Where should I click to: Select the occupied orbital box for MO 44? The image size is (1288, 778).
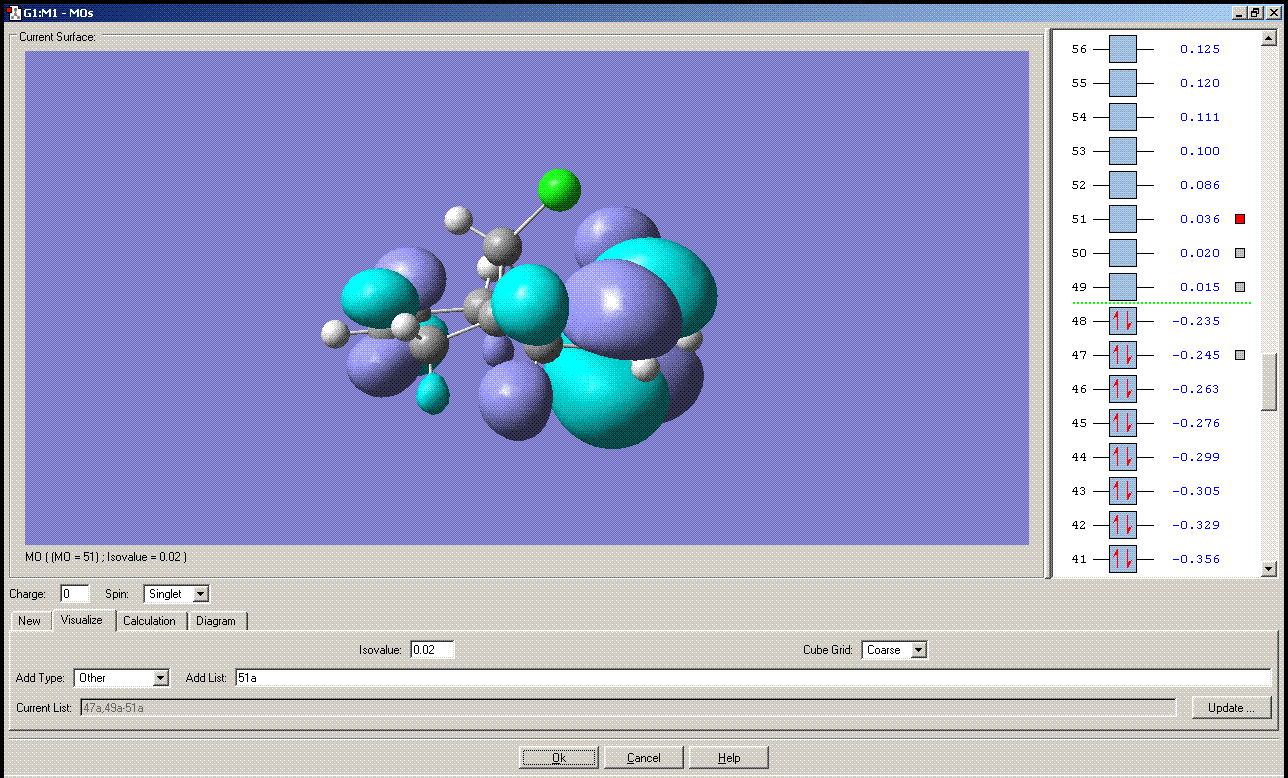[1123, 457]
